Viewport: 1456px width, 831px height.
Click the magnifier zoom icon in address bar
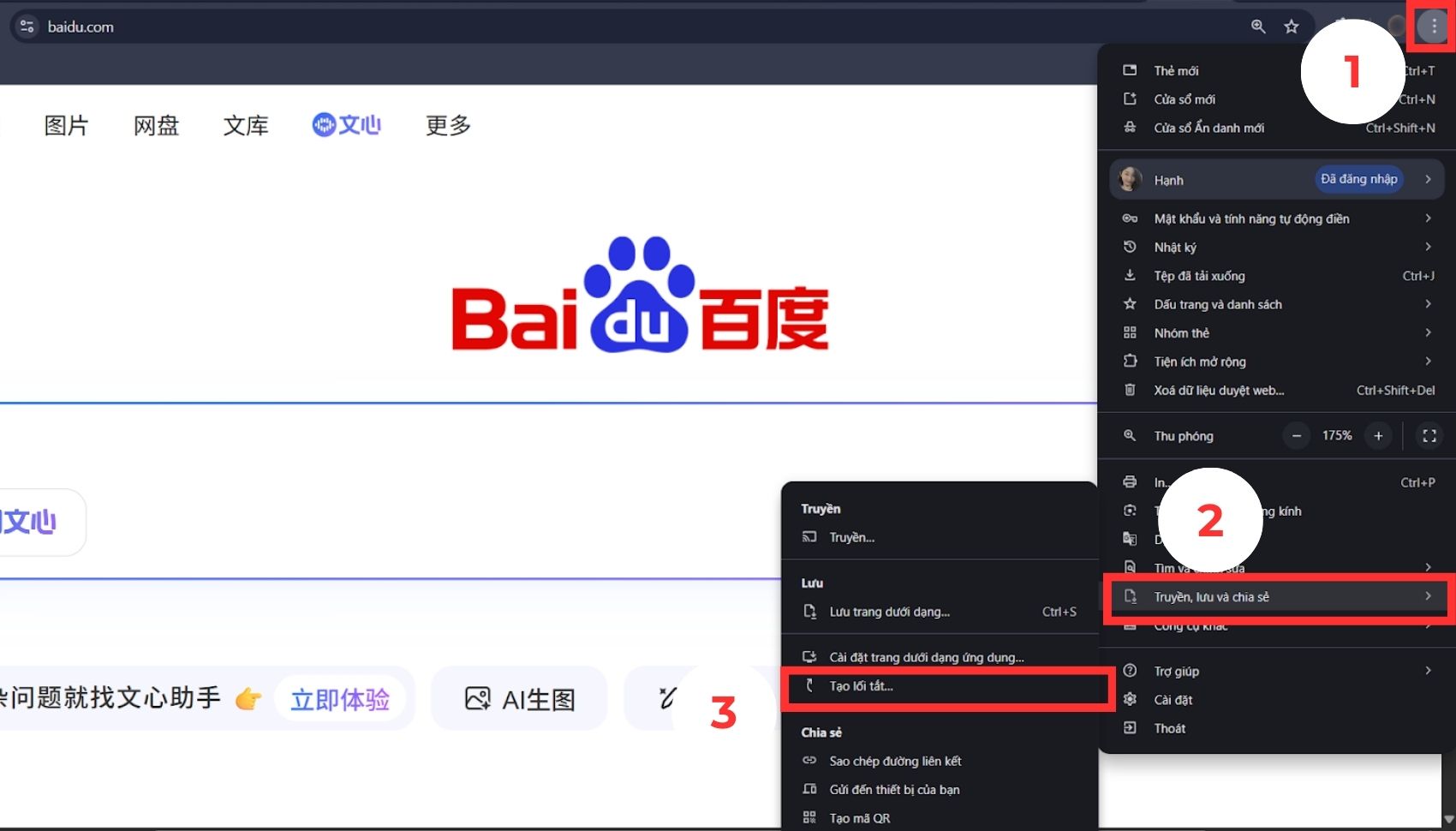(1258, 27)
